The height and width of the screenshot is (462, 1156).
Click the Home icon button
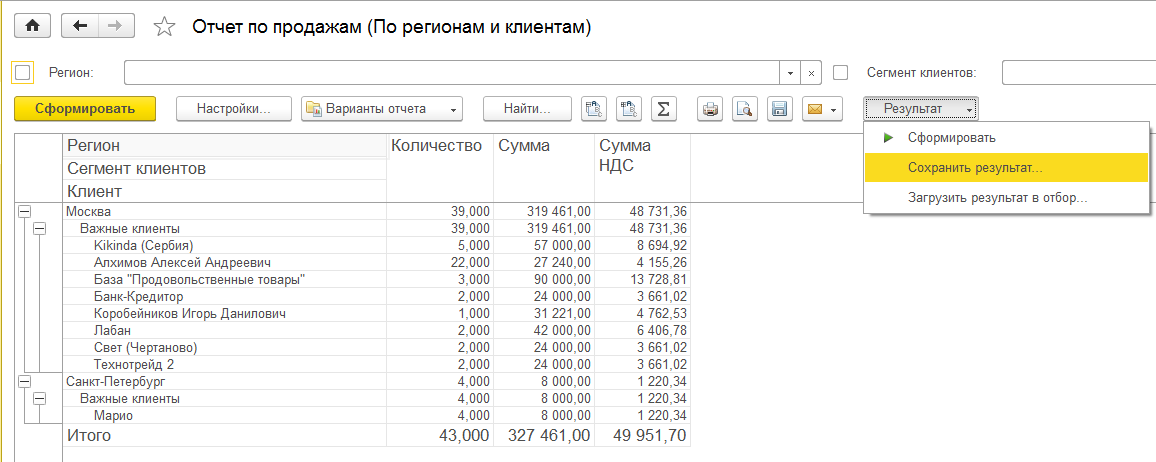pos(32,26)
